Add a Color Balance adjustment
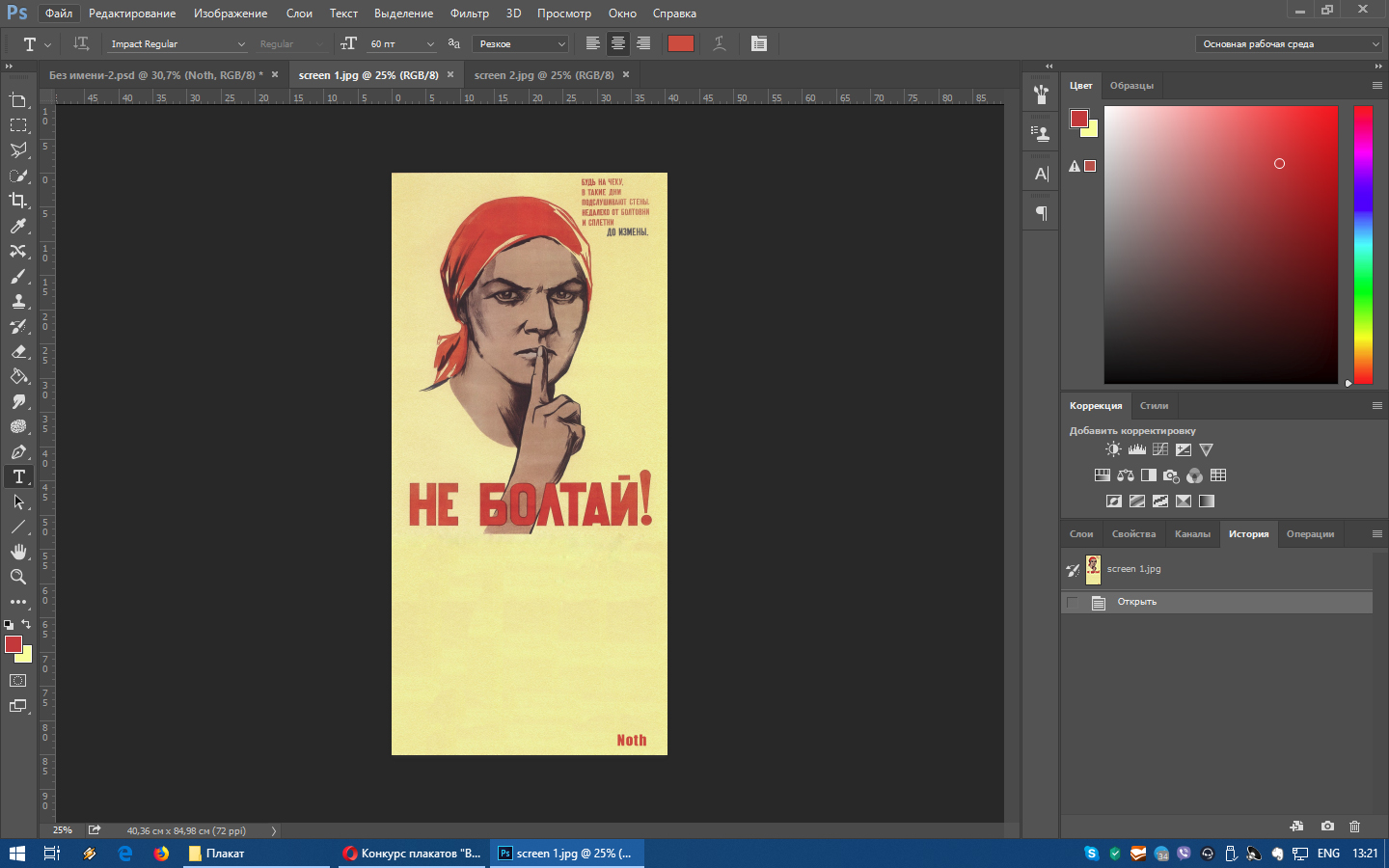This screenshot has height=868, width=1389. tap(1126, 475)
